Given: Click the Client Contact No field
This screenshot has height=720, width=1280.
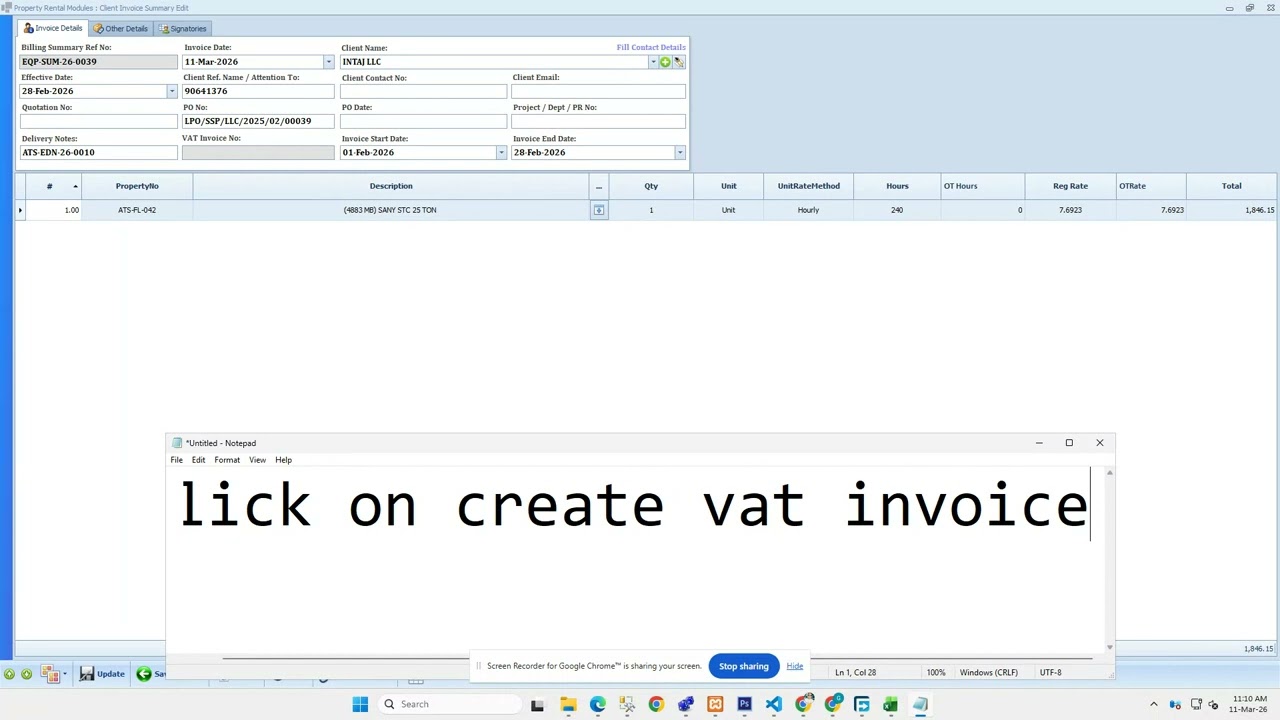Looking at the screenshot, I should pos(424,91).
